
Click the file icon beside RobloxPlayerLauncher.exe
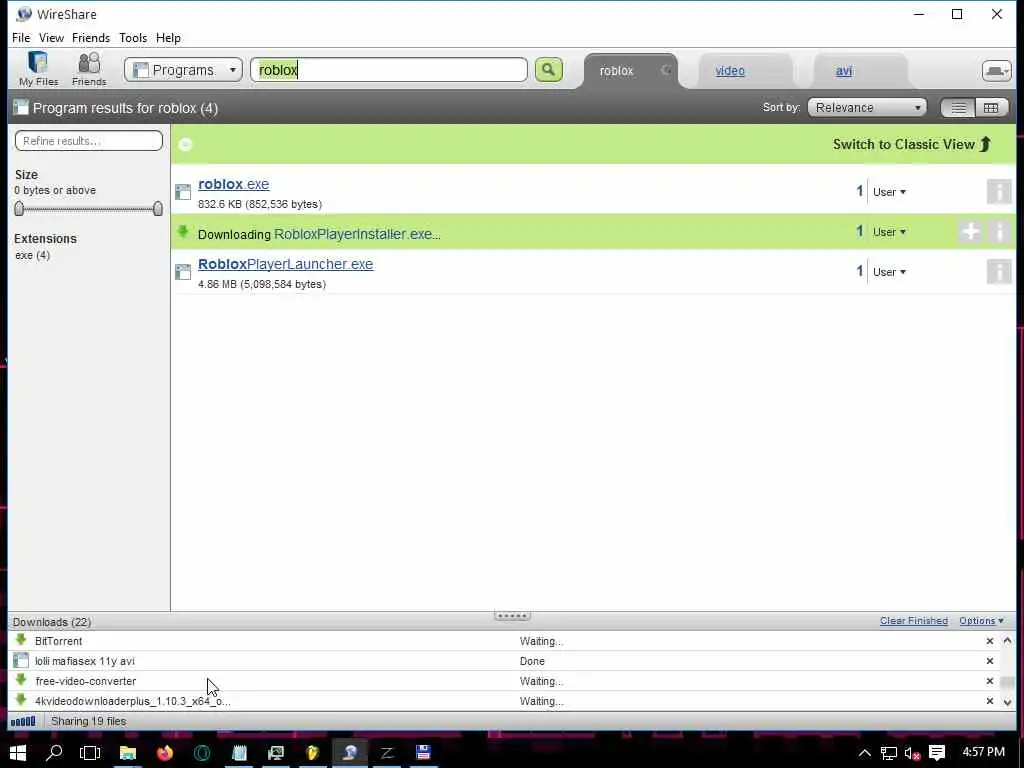tap(183, 271)
